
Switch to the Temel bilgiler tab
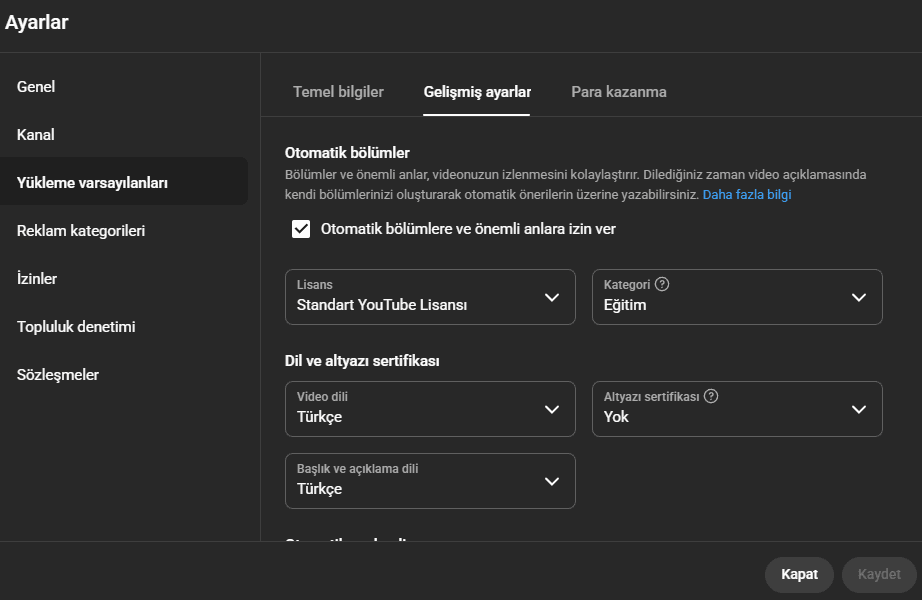[338, 92]
